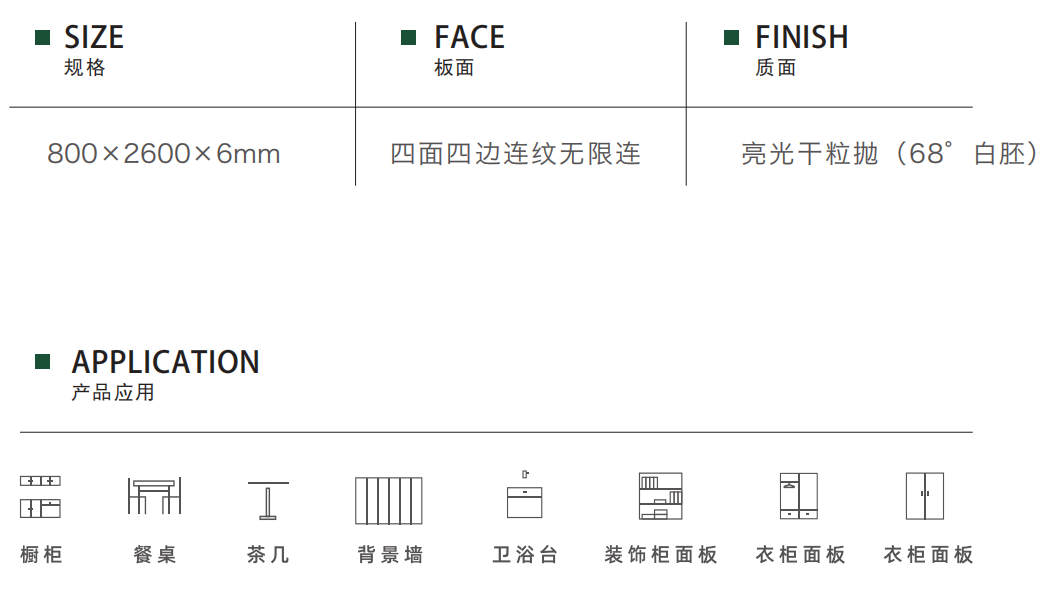
Task: Click the kitchen cabinet (橱柜) icon
Action: [x=40, y=497]
